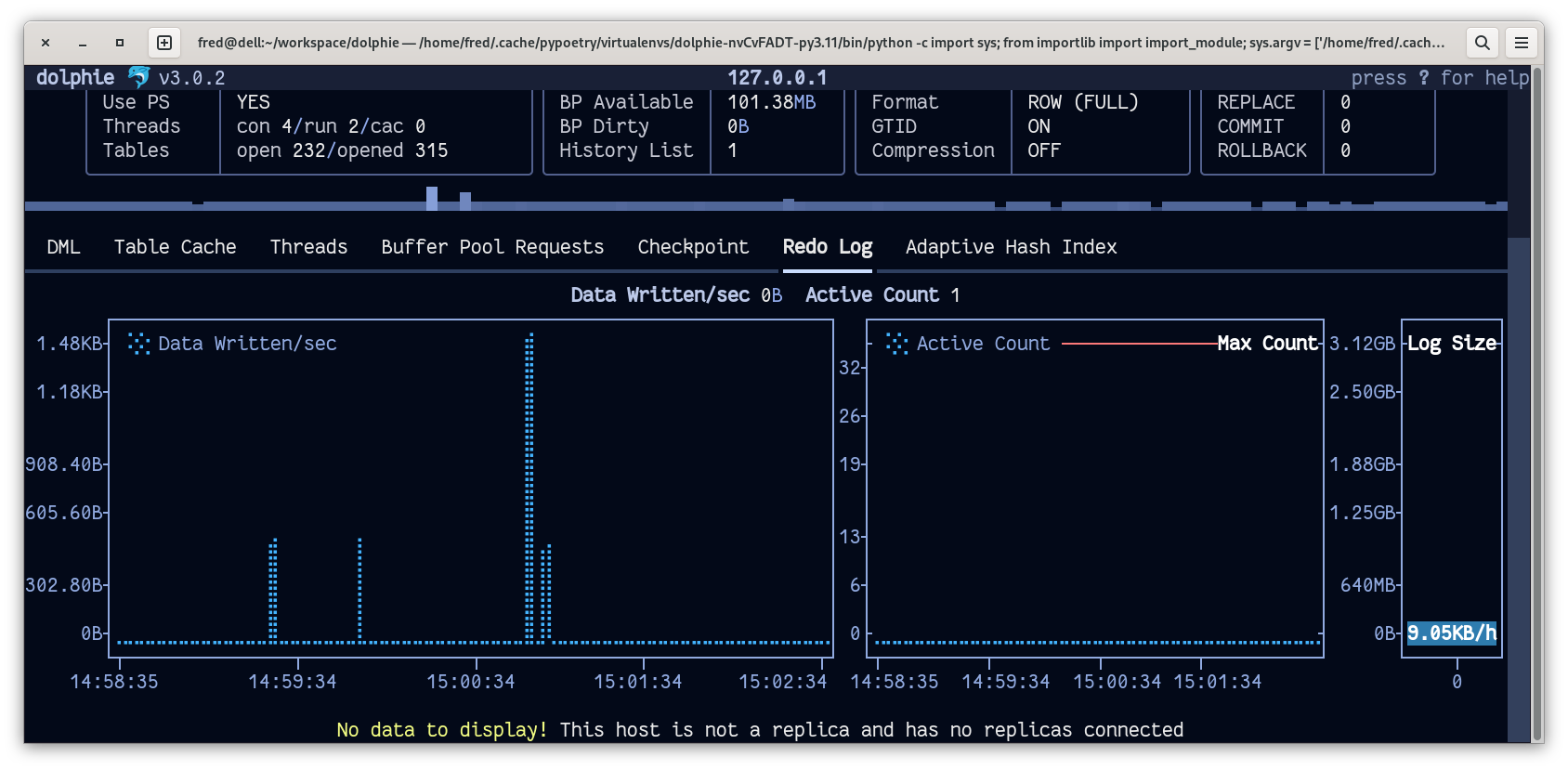Click the dolphin logo emoji

(x=138, y=77)
